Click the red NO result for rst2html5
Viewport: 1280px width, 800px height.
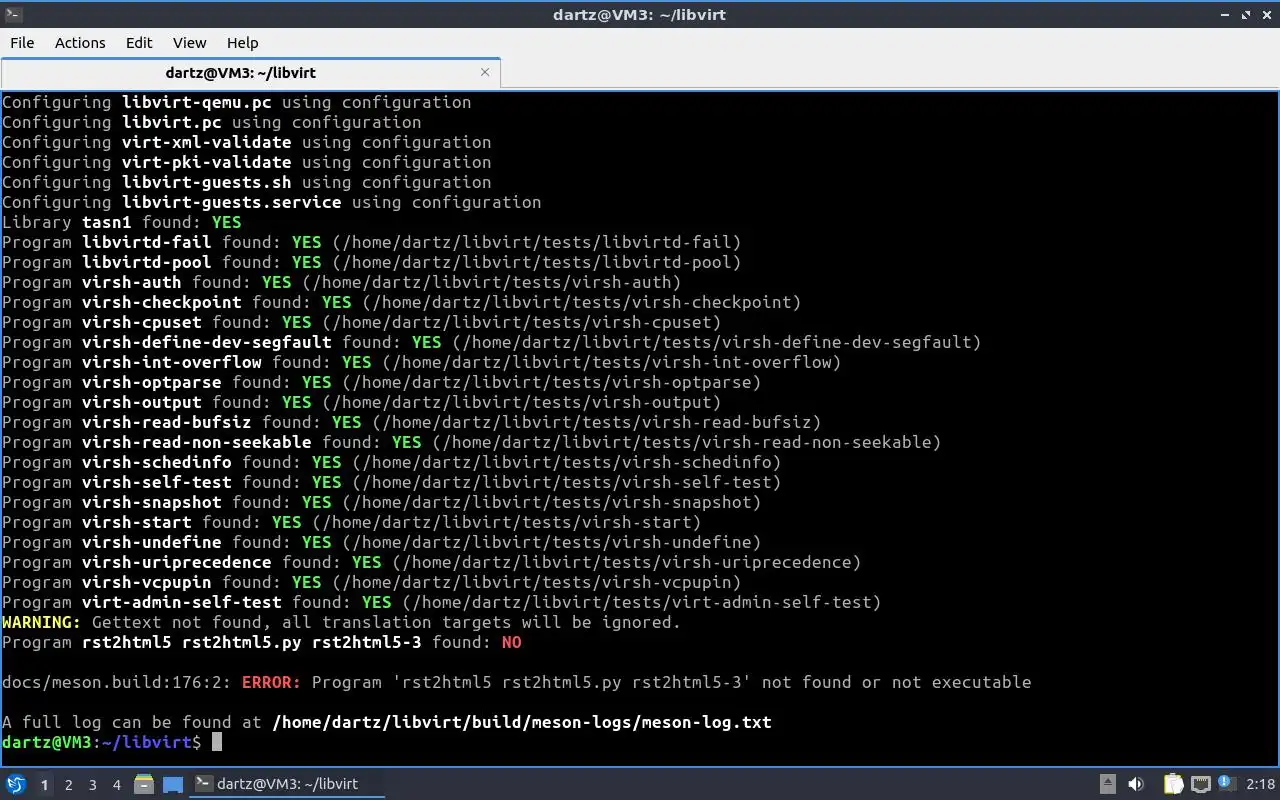coord(511,642)
